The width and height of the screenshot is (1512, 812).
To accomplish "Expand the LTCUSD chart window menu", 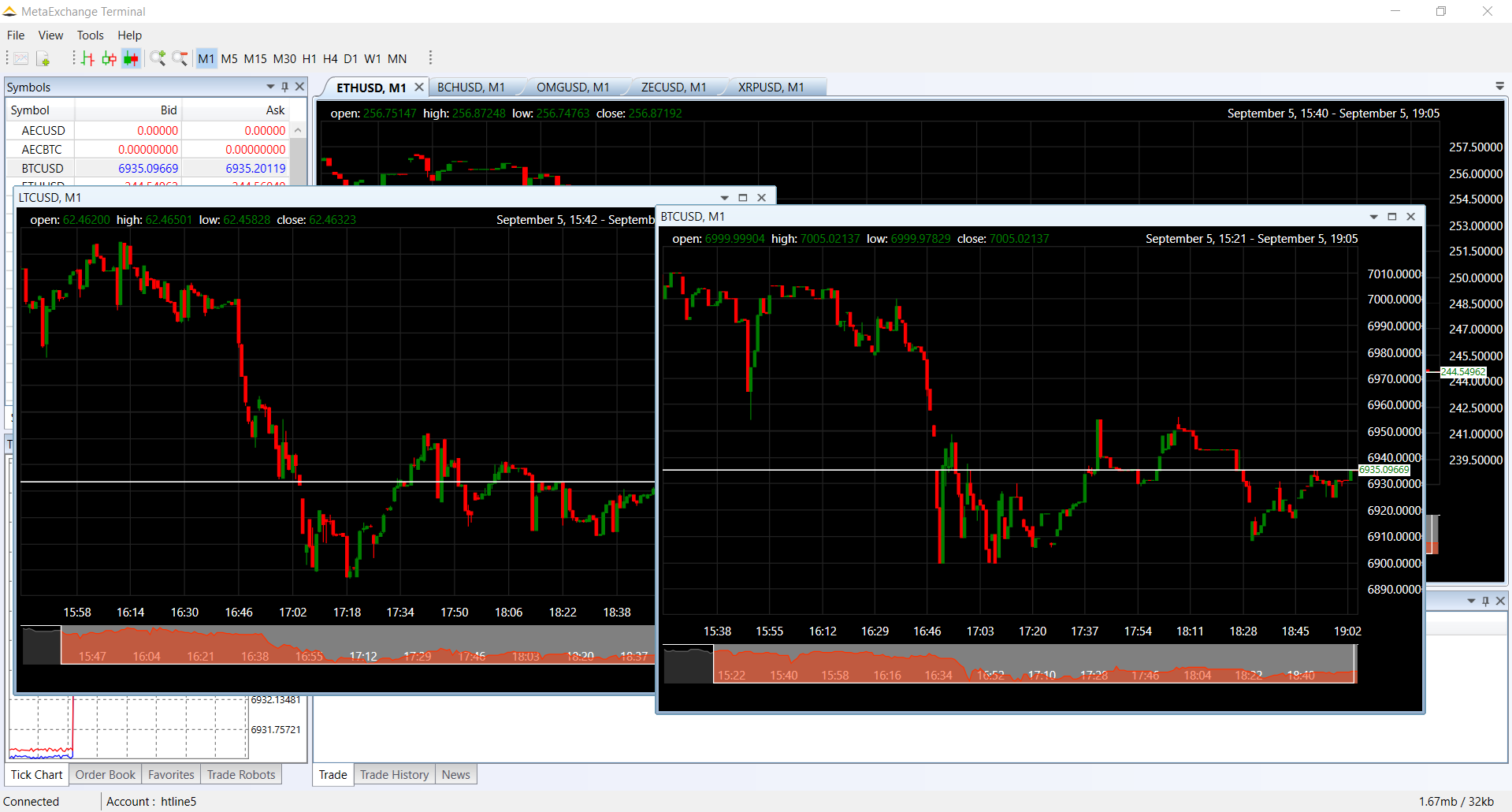I will point(724,198).
